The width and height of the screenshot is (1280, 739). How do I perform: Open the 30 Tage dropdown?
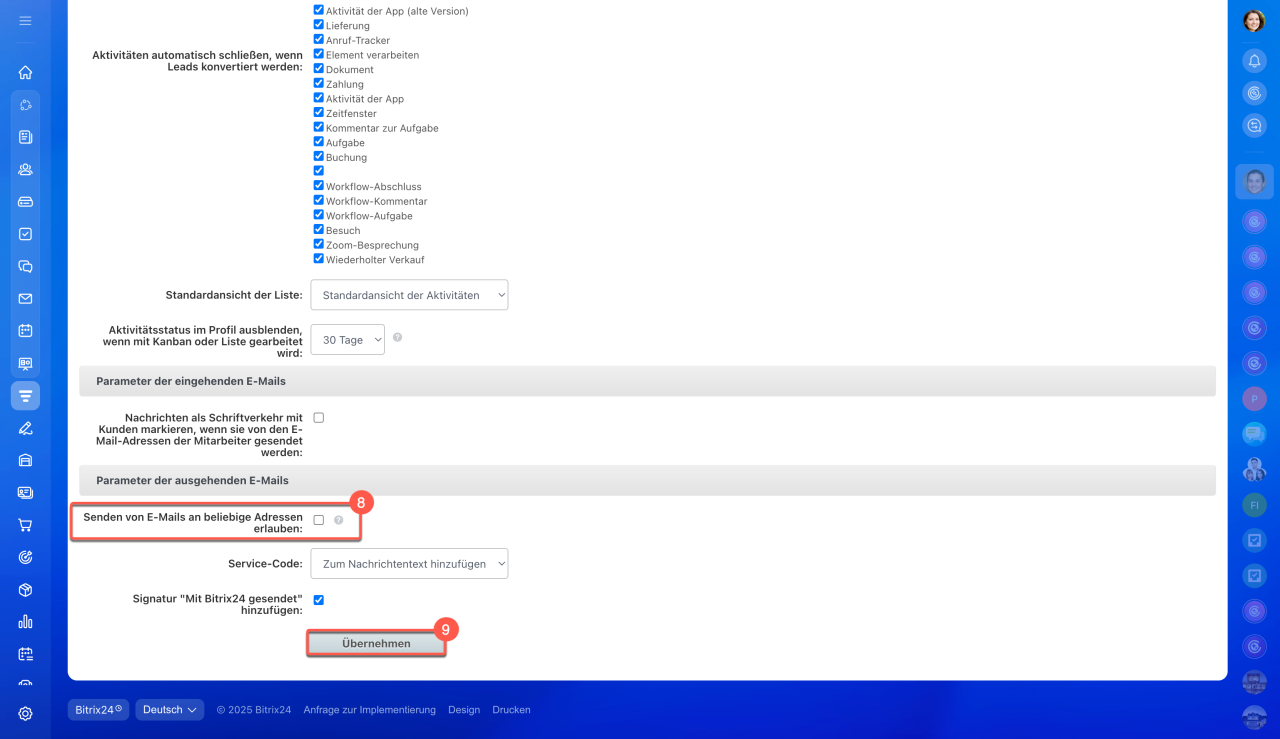348,339
